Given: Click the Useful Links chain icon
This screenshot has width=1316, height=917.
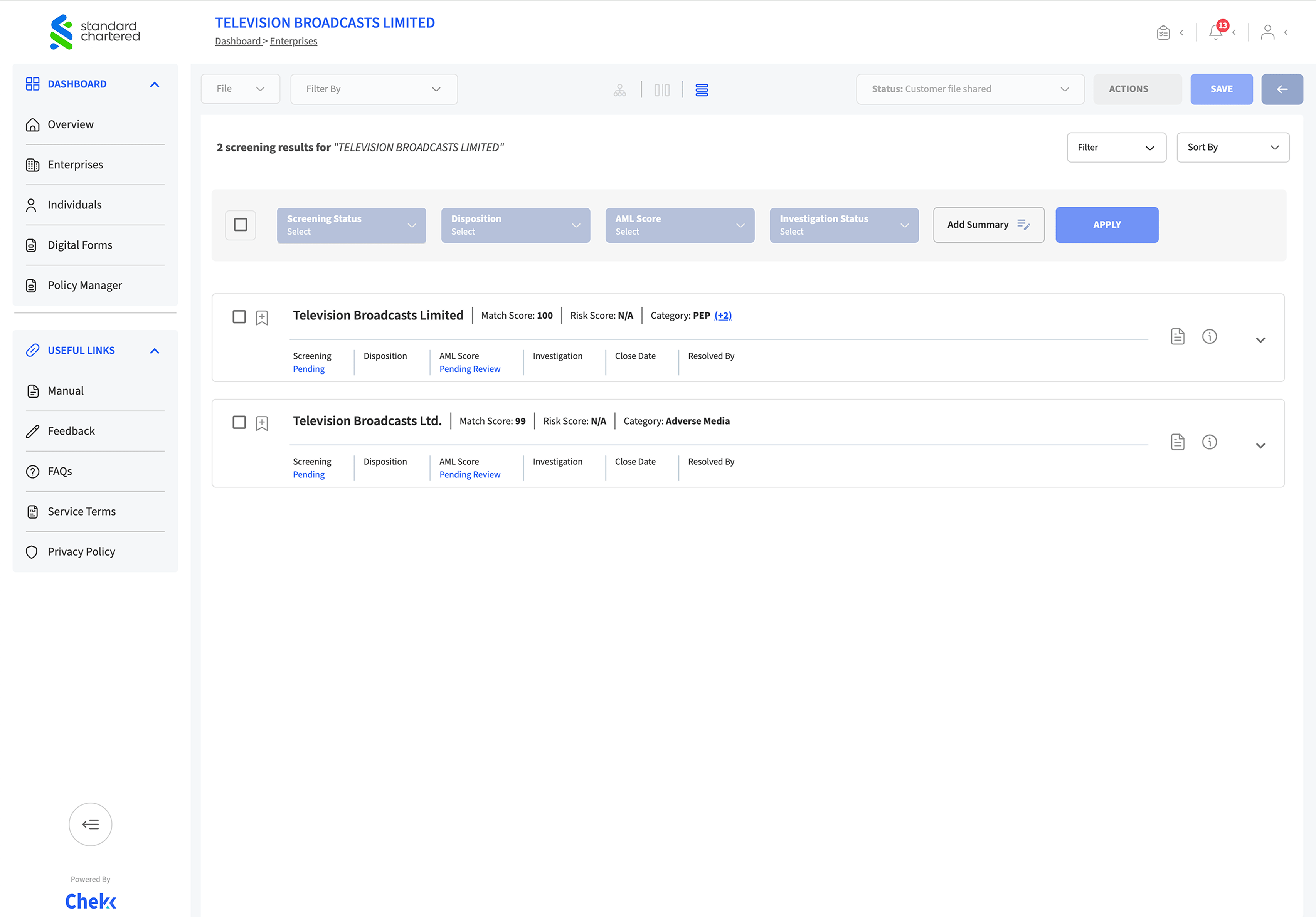Looking at the screenshot, I should pyautogui.click(x=33, y=350).
